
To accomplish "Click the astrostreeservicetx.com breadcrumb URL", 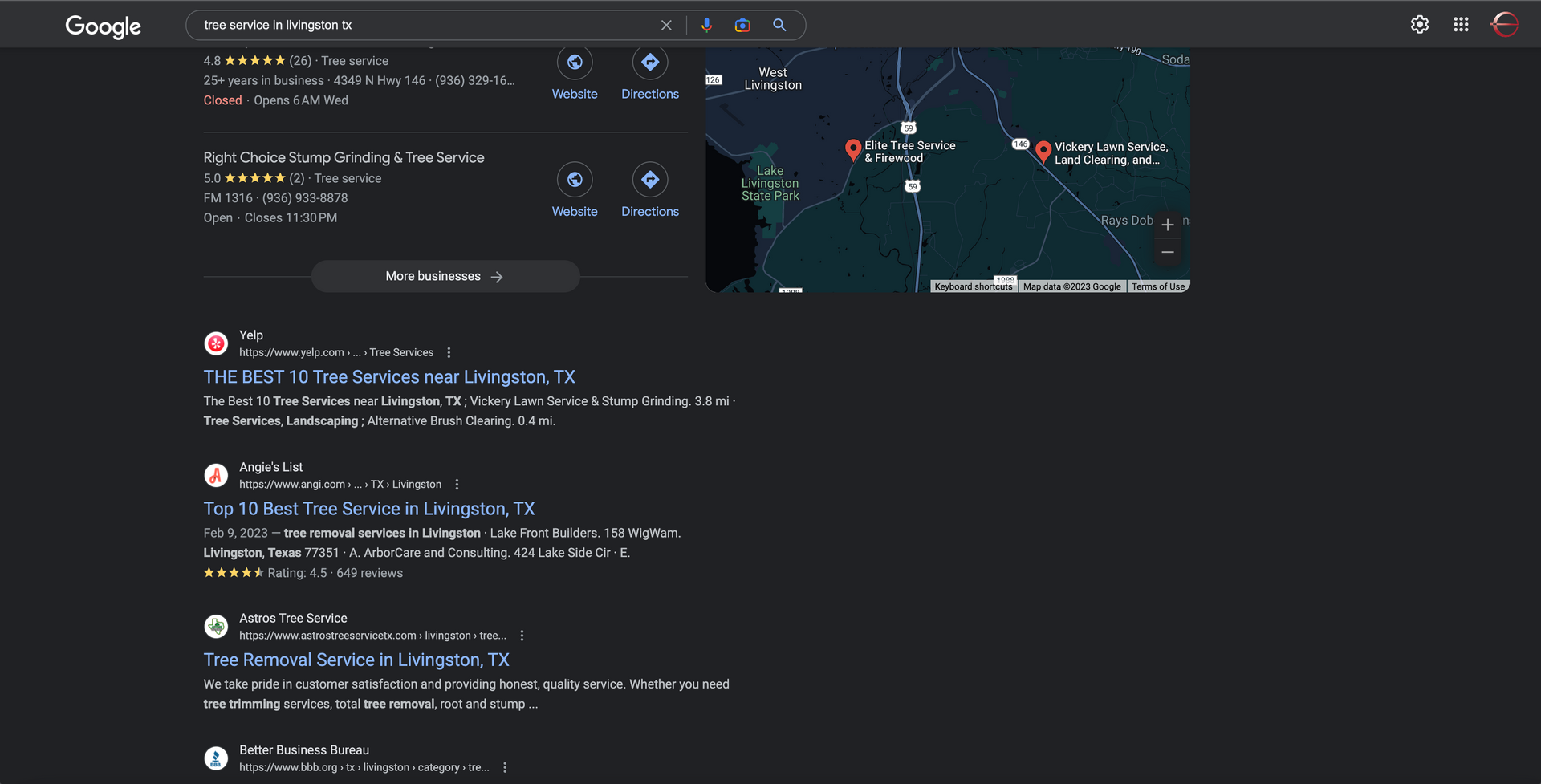I will (x=372, y=636).
